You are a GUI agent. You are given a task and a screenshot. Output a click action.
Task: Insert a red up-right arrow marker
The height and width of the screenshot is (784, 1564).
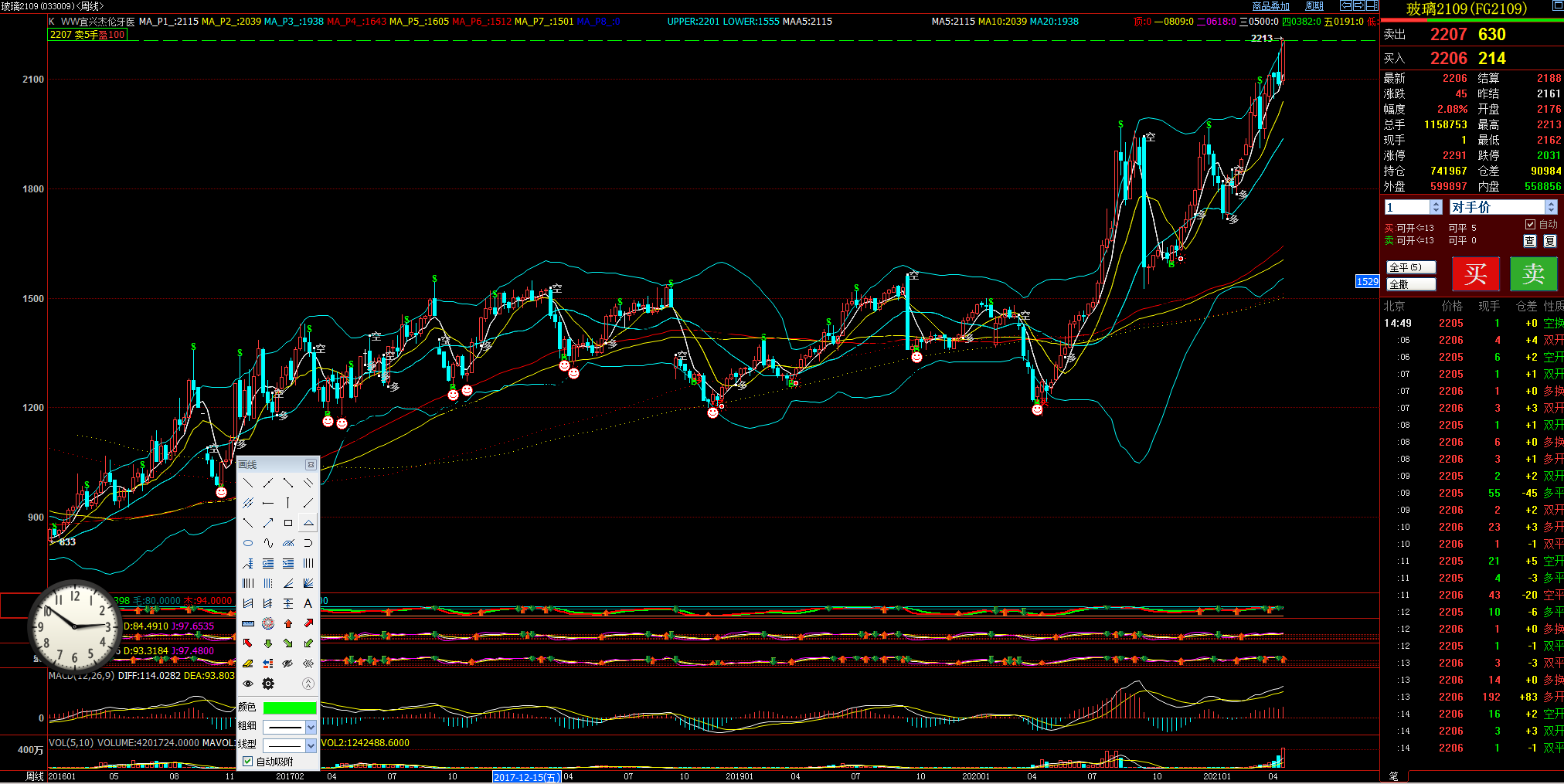[x=308, y=623]
